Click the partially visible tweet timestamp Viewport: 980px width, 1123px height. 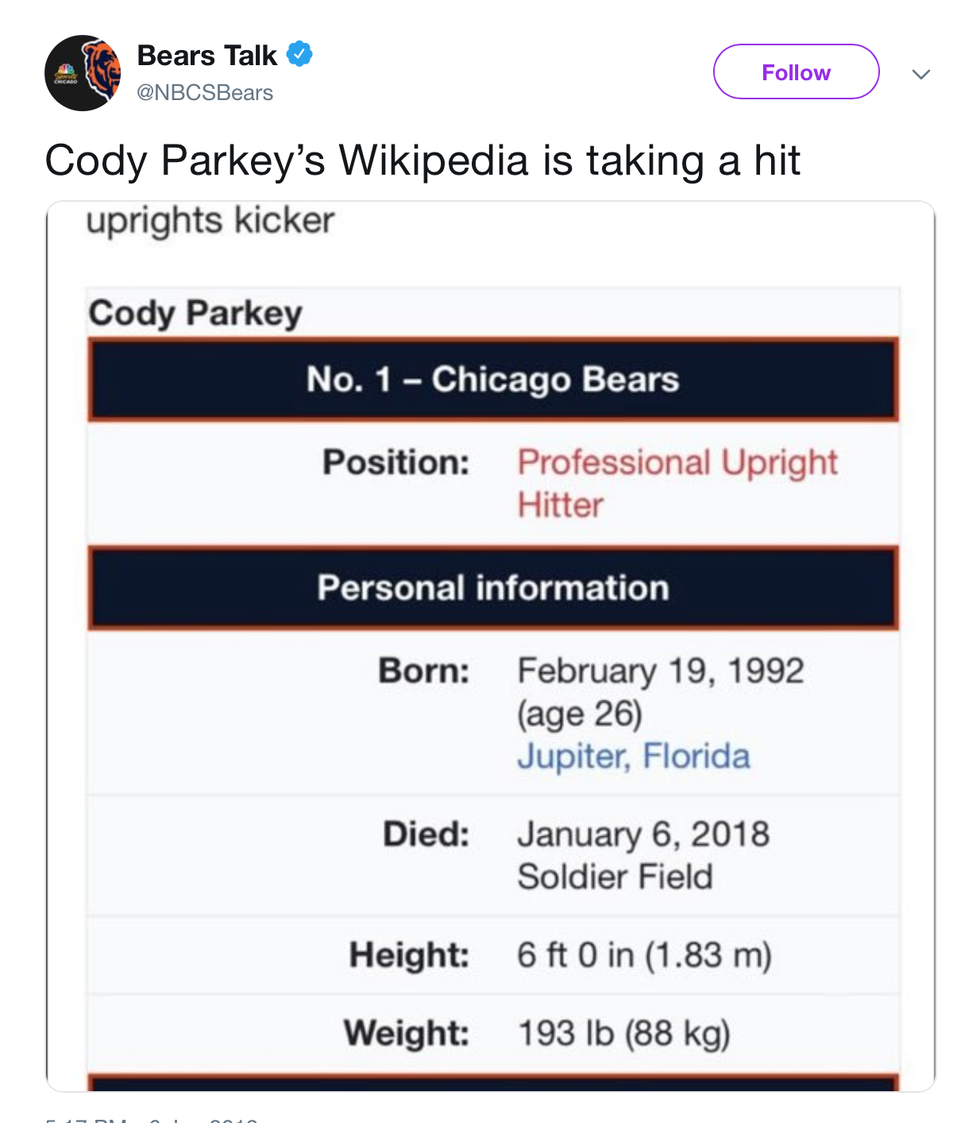pos(150,1119)
